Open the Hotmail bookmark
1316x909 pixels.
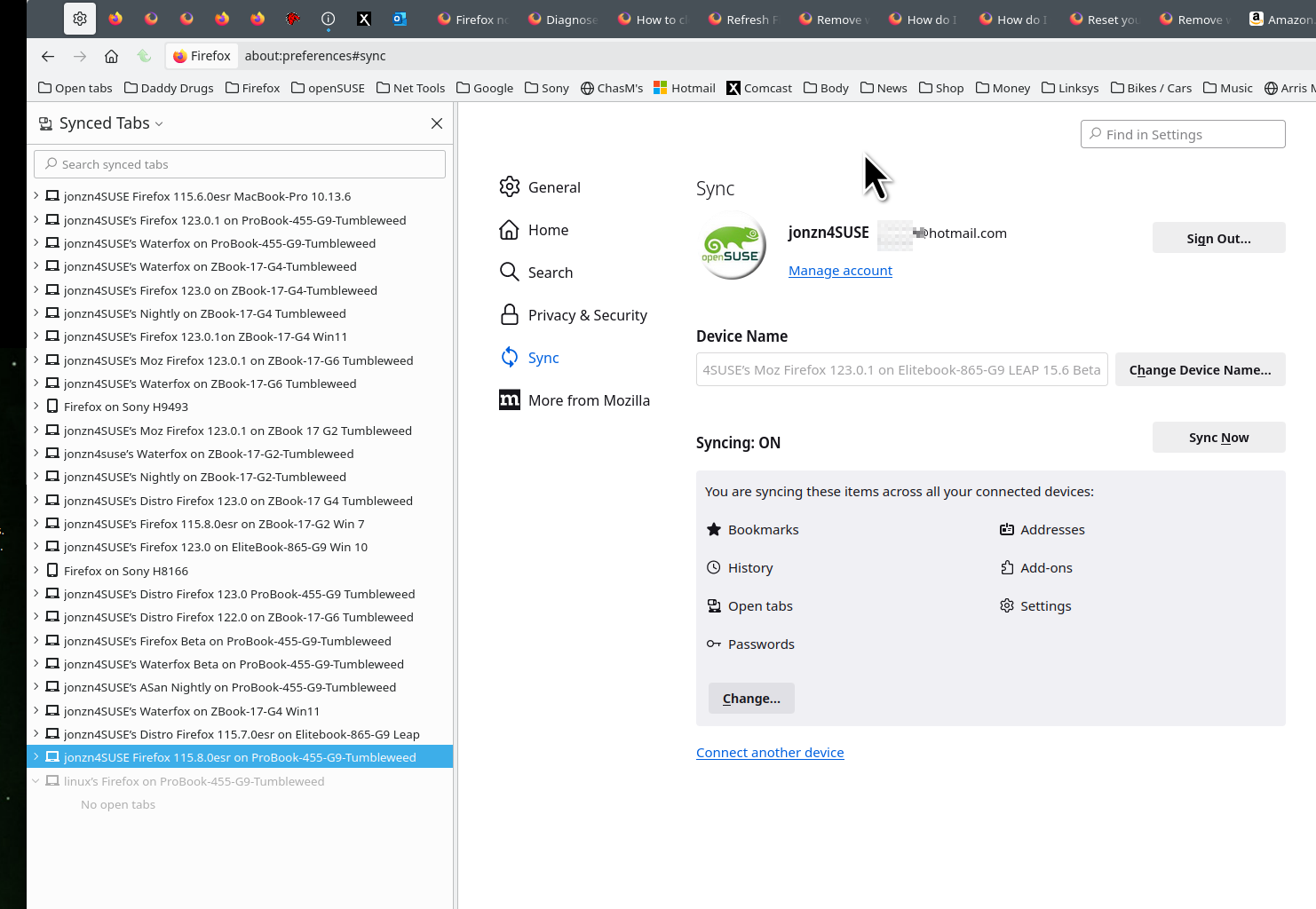point(684,88)
